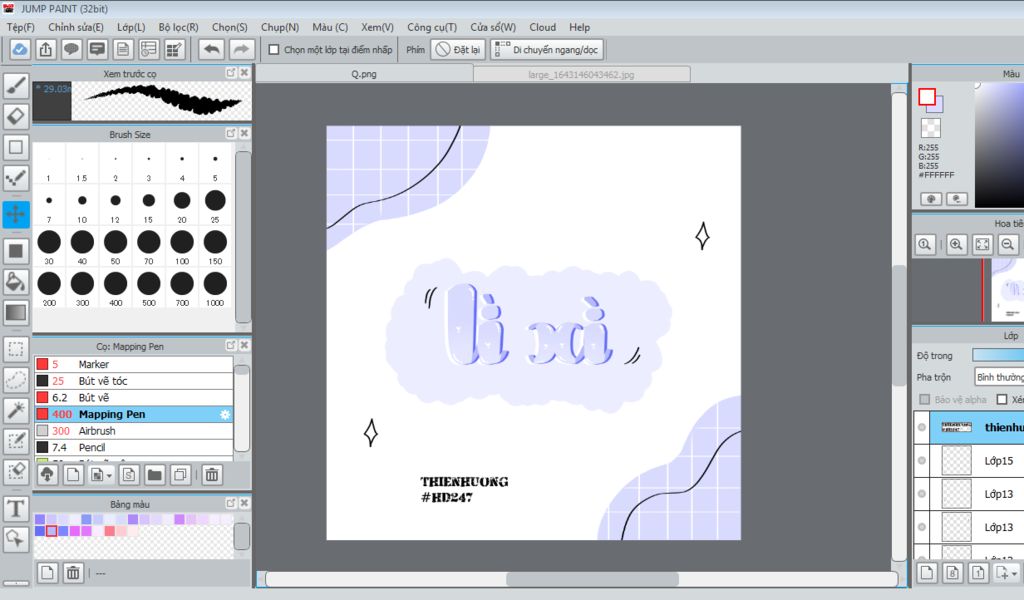Switch to the Q.png tab

point(364,74)
